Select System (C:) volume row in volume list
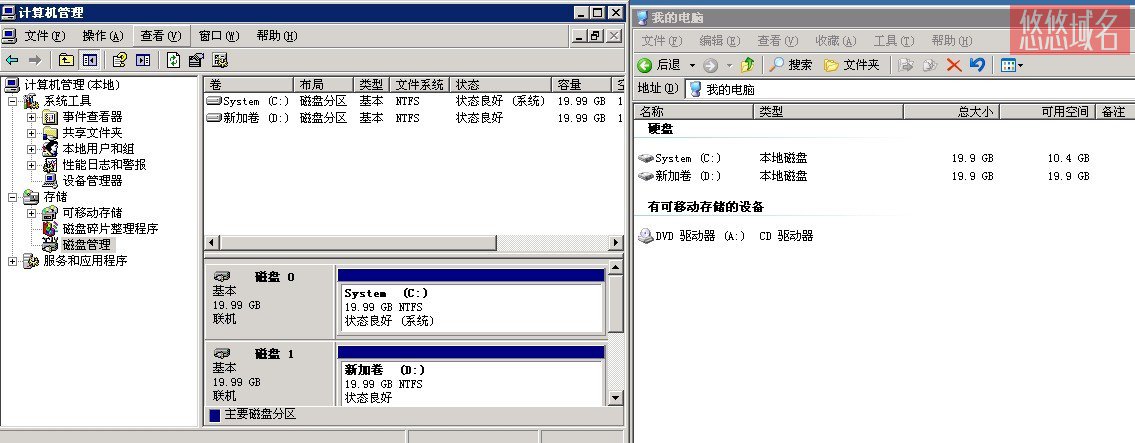Viewport: 1135px width, 443px height. (x=413, y=101)
